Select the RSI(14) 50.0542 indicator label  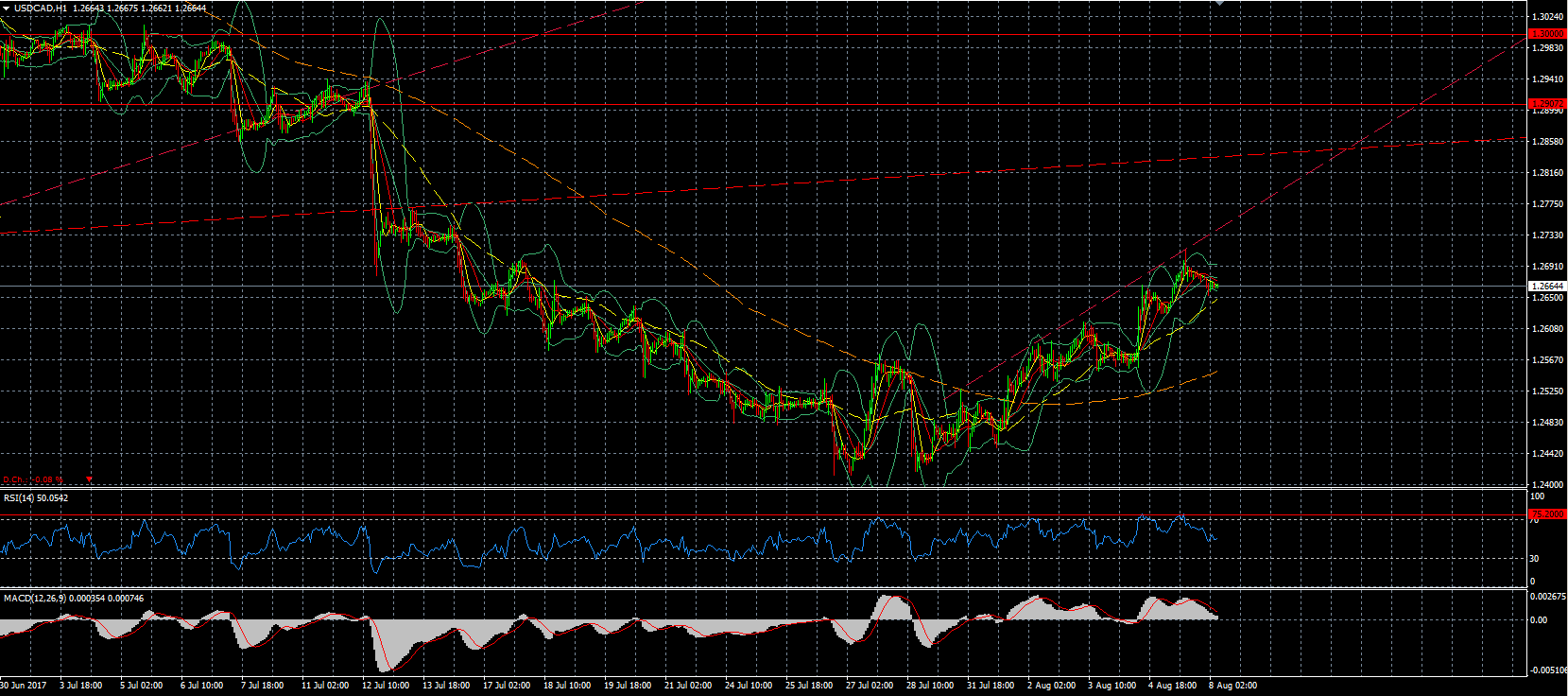[x=36, y=497]
